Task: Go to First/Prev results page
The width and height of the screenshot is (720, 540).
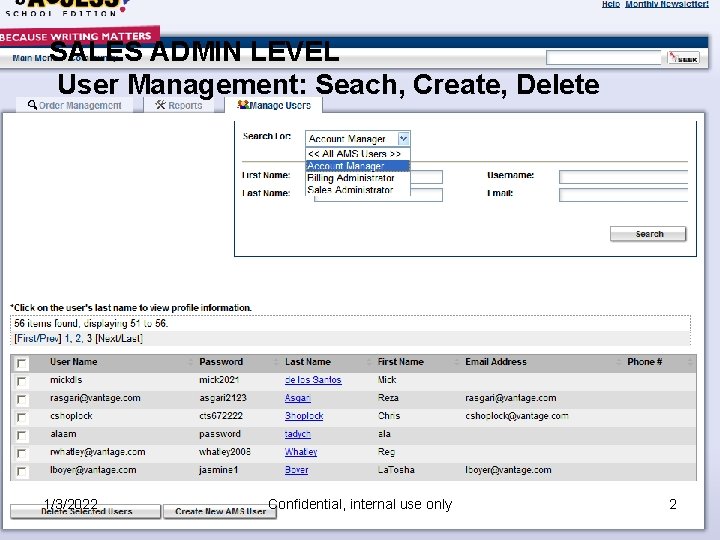Action: click(x=38, y=338)
